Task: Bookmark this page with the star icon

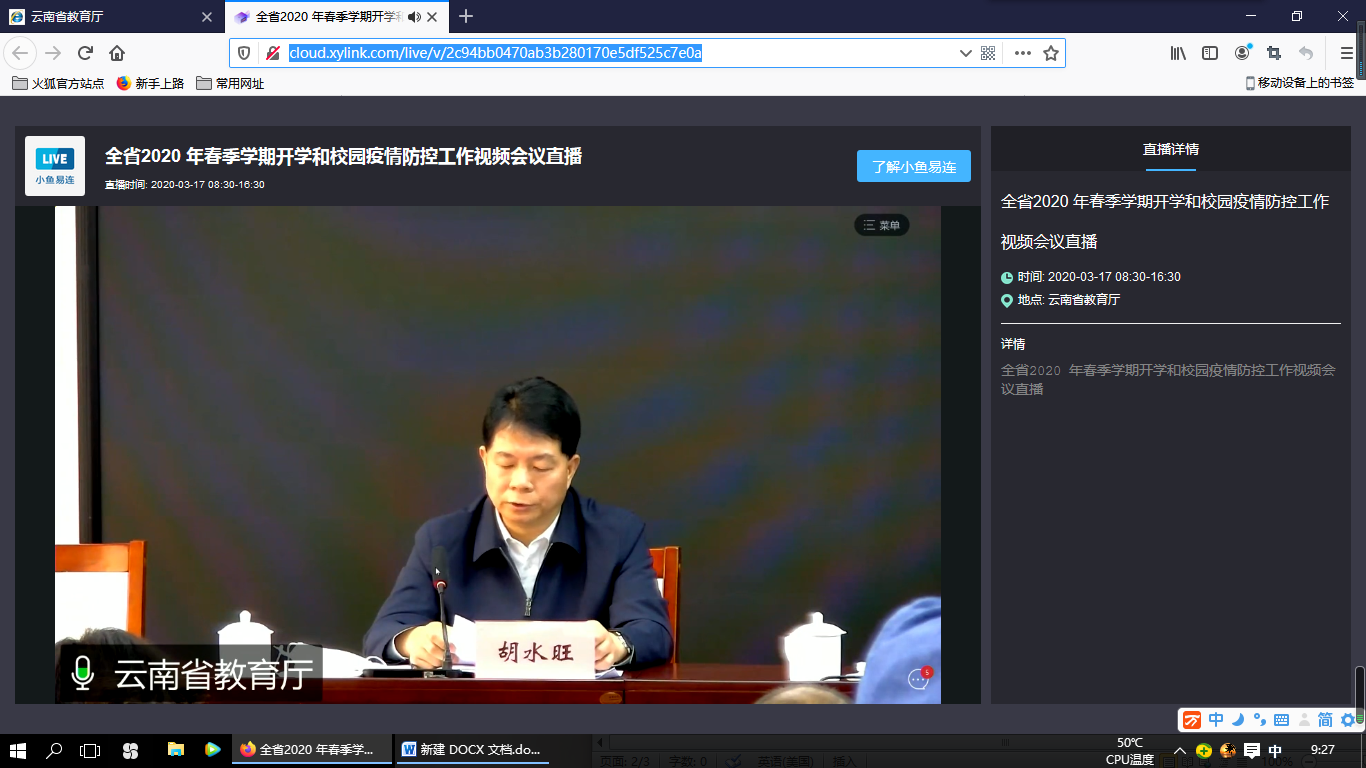Action: click(1051, 53)
